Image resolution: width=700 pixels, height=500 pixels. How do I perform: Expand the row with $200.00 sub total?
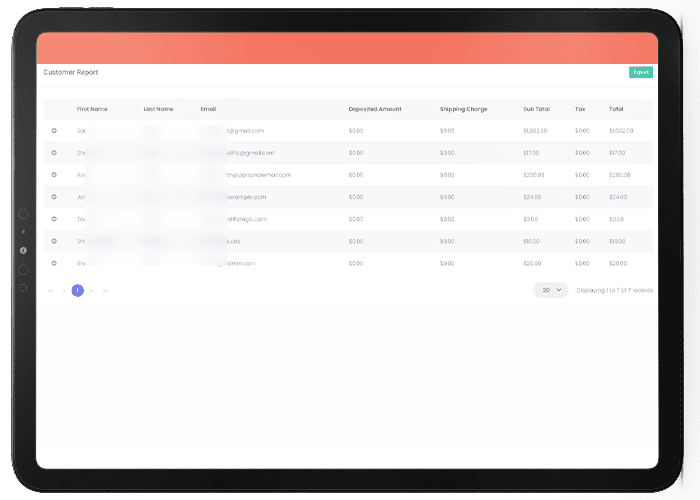[x=54, y=174]
